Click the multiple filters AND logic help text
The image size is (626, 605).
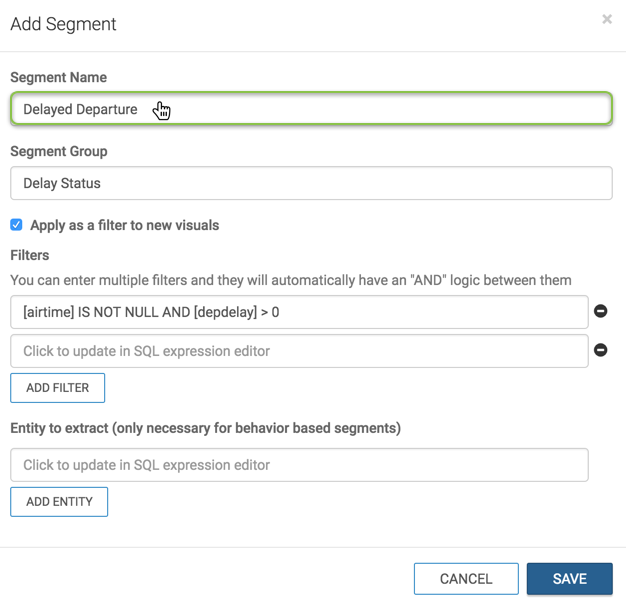click(x=290, y=280)
